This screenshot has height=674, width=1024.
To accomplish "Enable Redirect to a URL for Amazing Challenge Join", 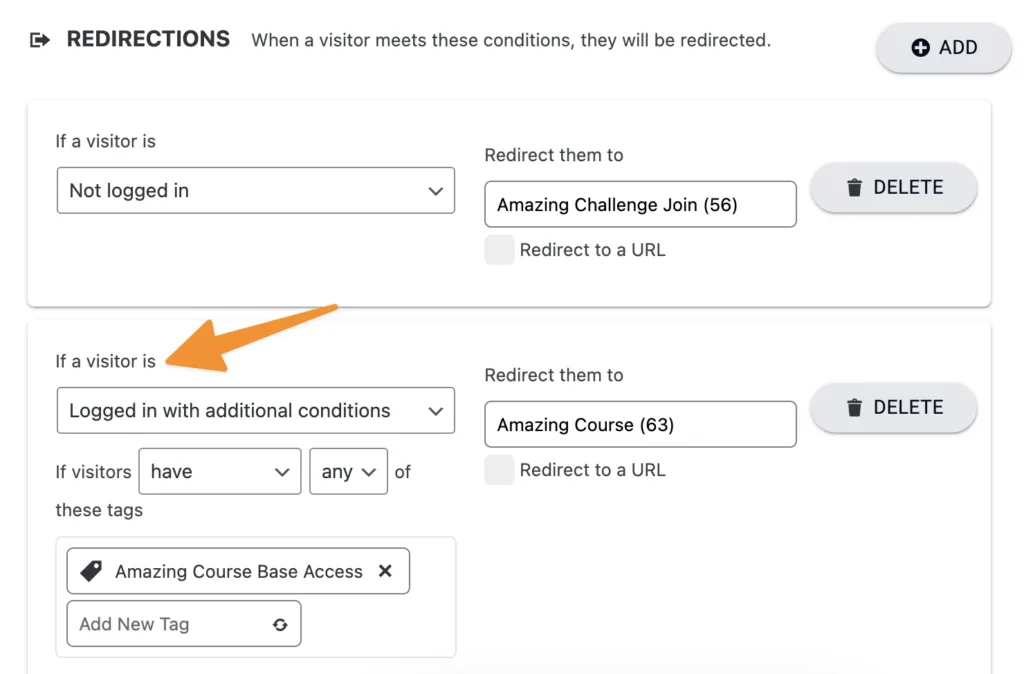I will pyautogui.click(x=499, y=250).
